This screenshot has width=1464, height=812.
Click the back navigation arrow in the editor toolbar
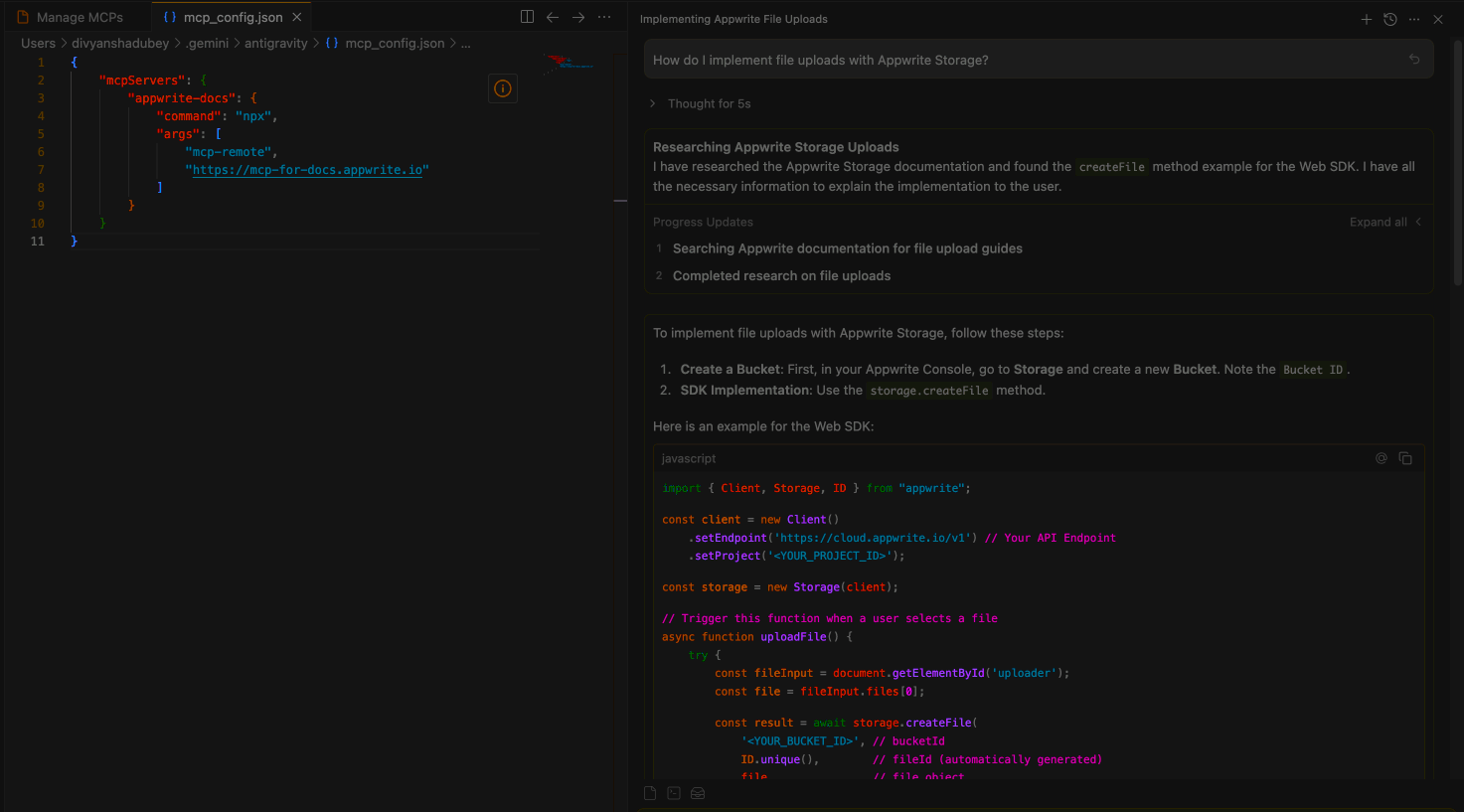553,16
